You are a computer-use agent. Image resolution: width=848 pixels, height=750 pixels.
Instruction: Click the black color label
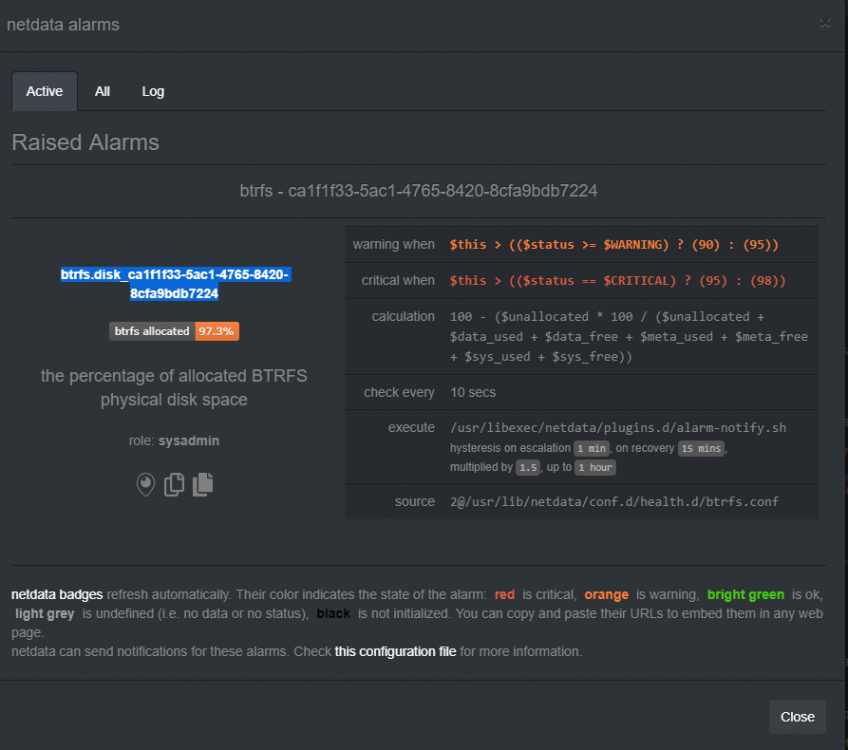pyautogui.click(x=333, y=614)
